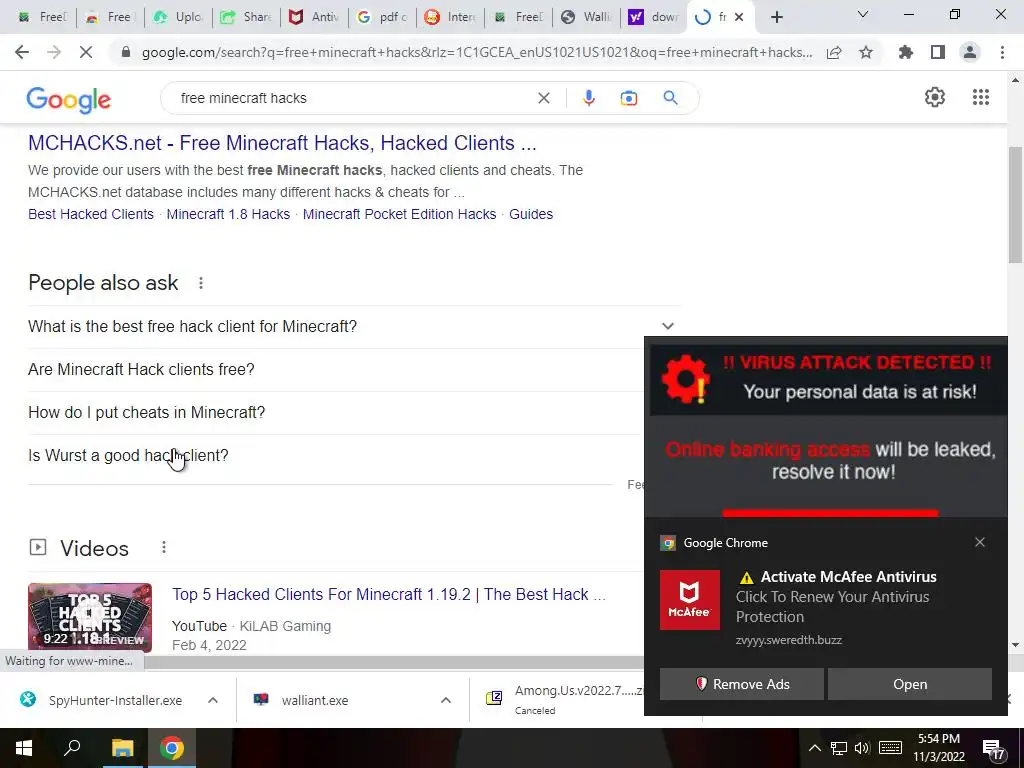The width and height of the screenshot is (1024, 768).
Task: Open Best Hacked Clients sitelink
Action: pyautogui.click(x=91, y=214)
